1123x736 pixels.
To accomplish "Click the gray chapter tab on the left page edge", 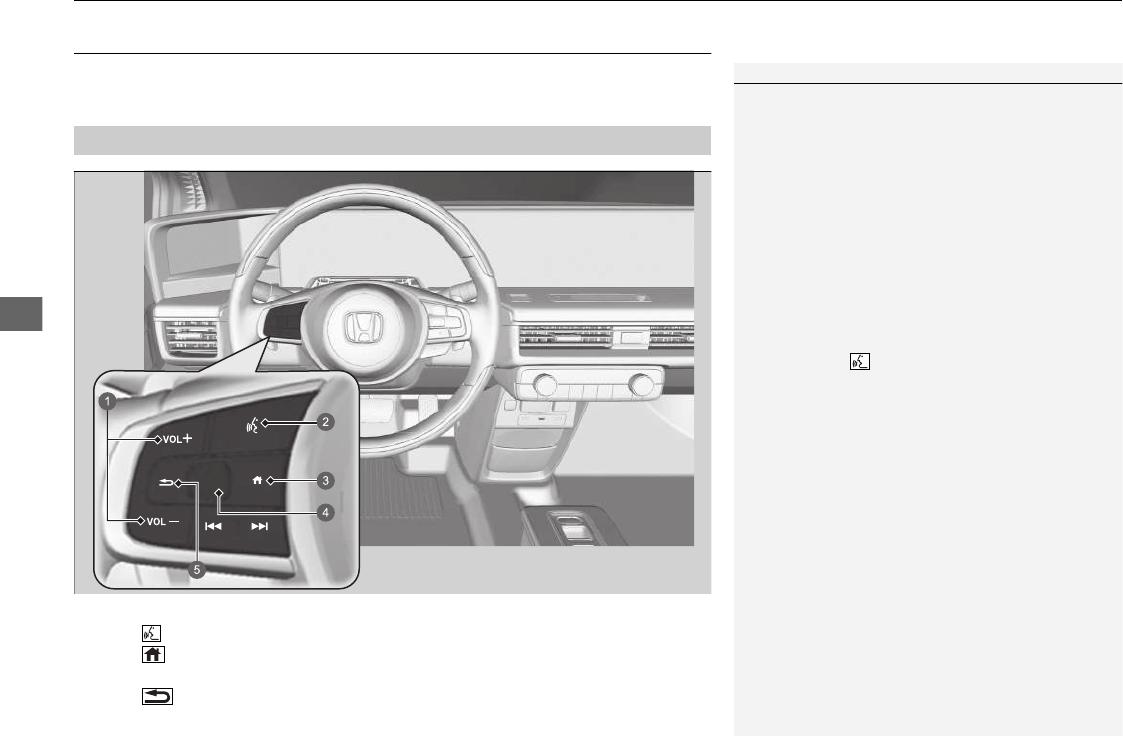I will click(21, 313).
